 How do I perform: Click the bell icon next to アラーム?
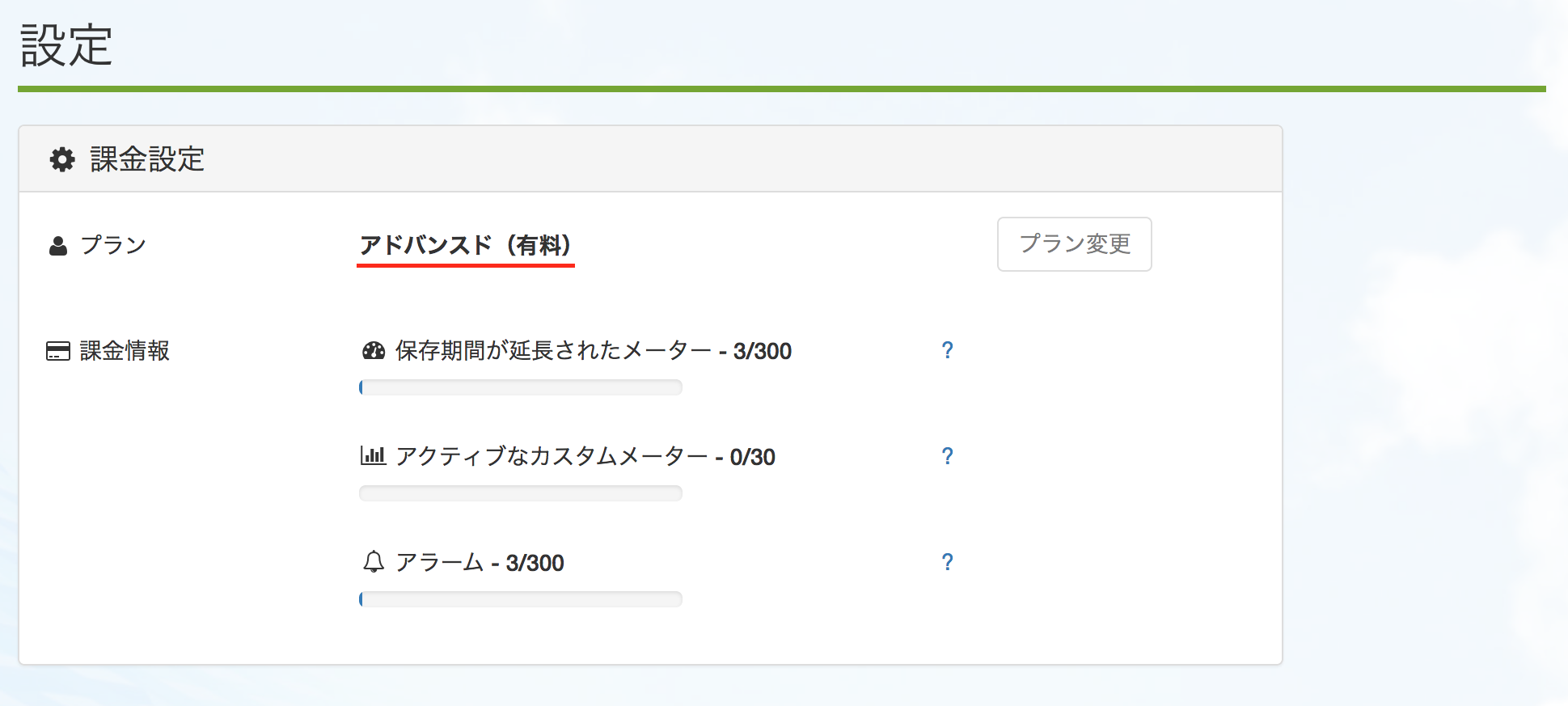(x=373, y=562)
